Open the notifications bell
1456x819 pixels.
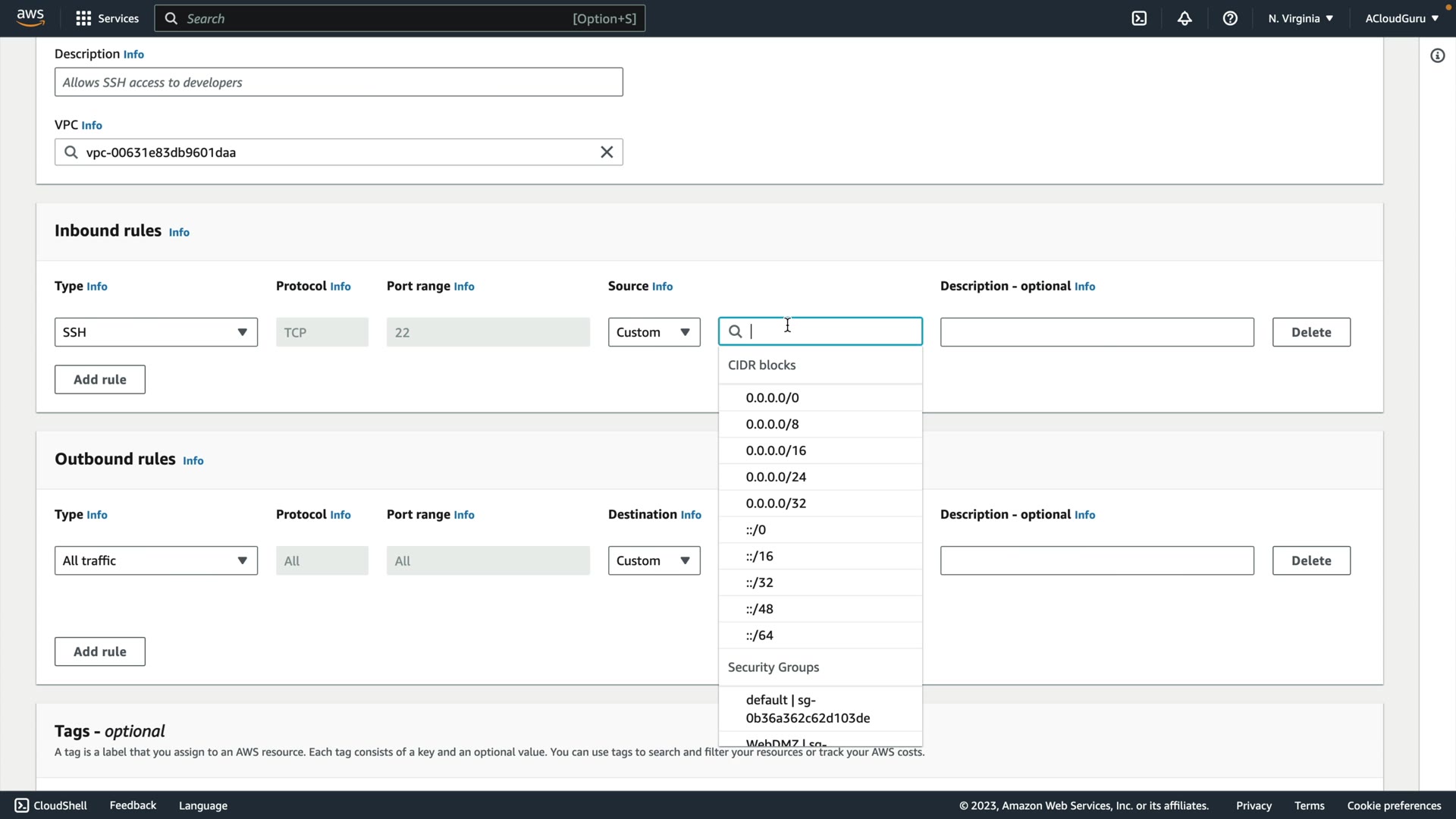(1185, 18)
